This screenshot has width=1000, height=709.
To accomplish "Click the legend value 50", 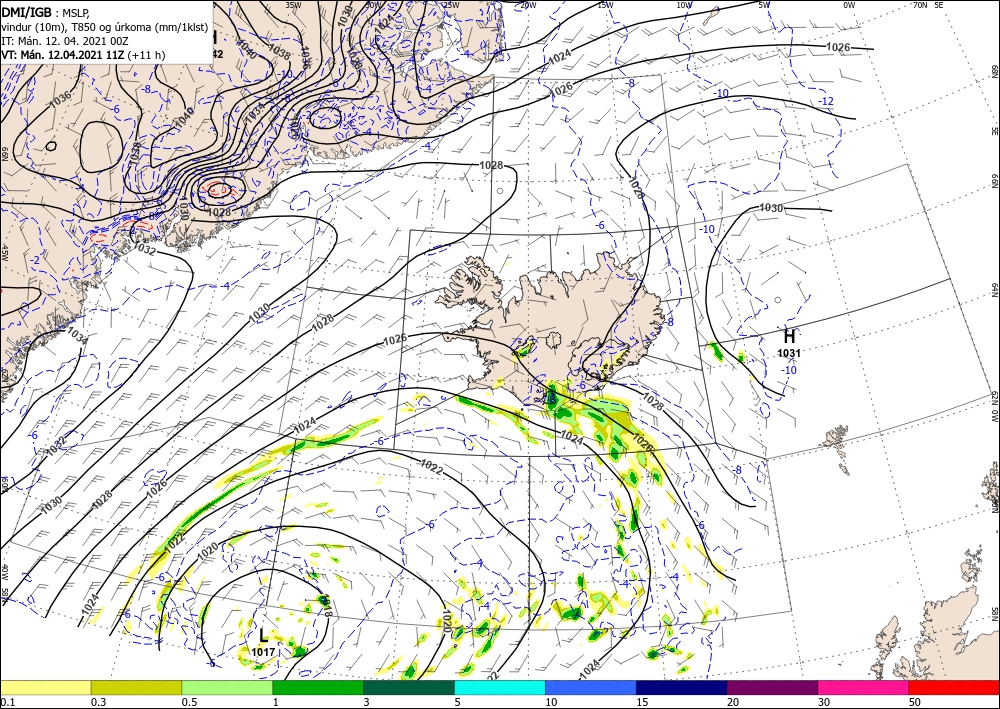I will coord(915,702).
